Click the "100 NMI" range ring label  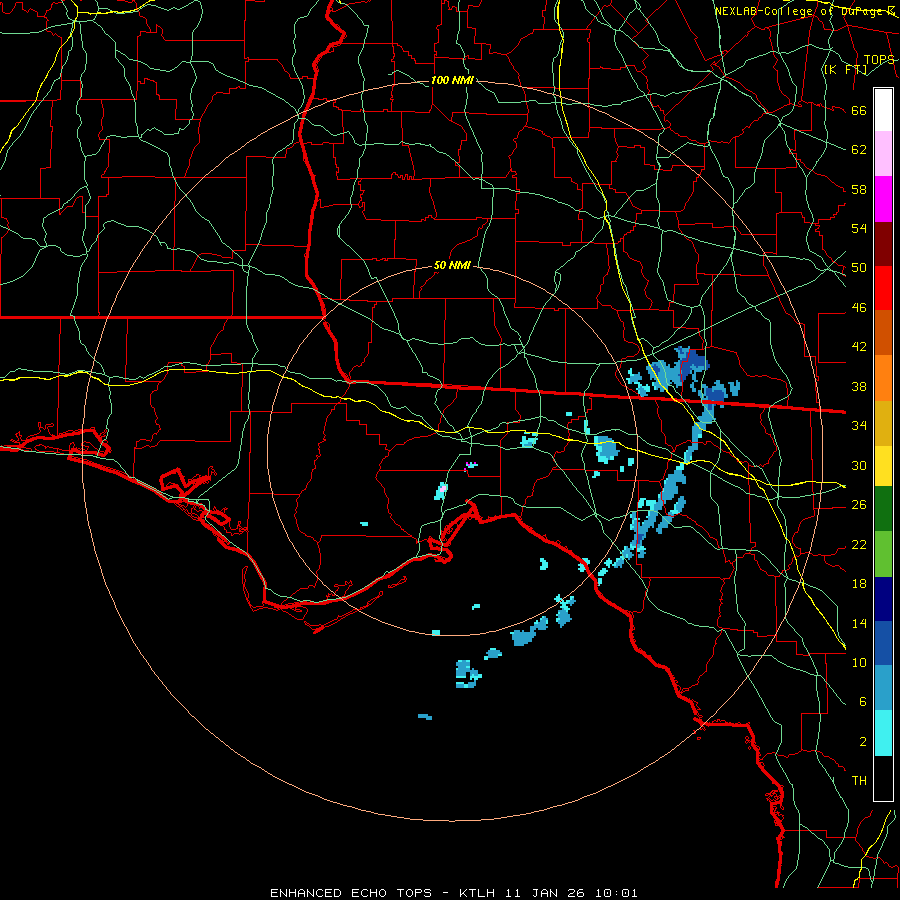pos(452,80)
